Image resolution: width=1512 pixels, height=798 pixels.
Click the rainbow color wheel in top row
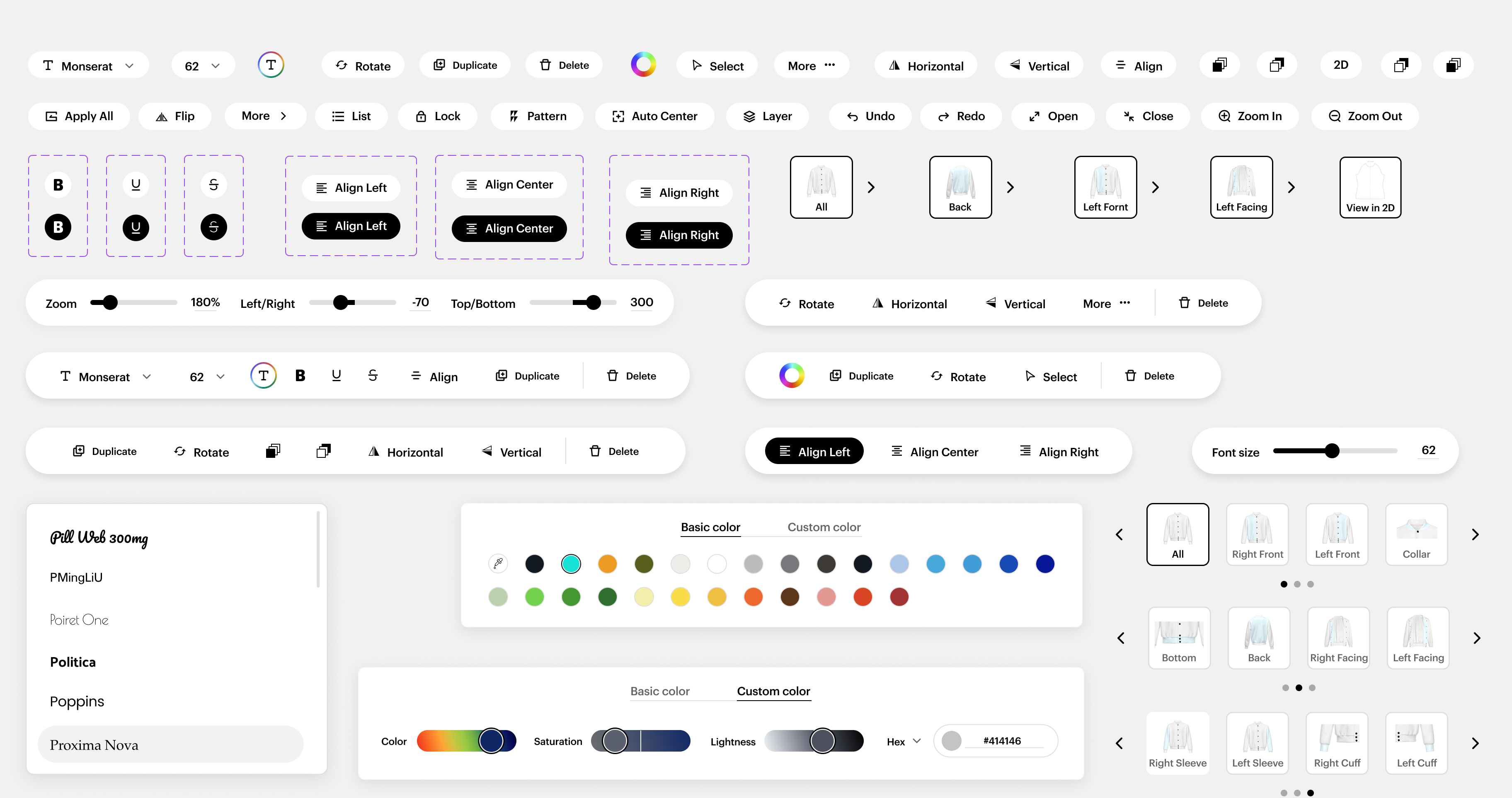[643, 65]
